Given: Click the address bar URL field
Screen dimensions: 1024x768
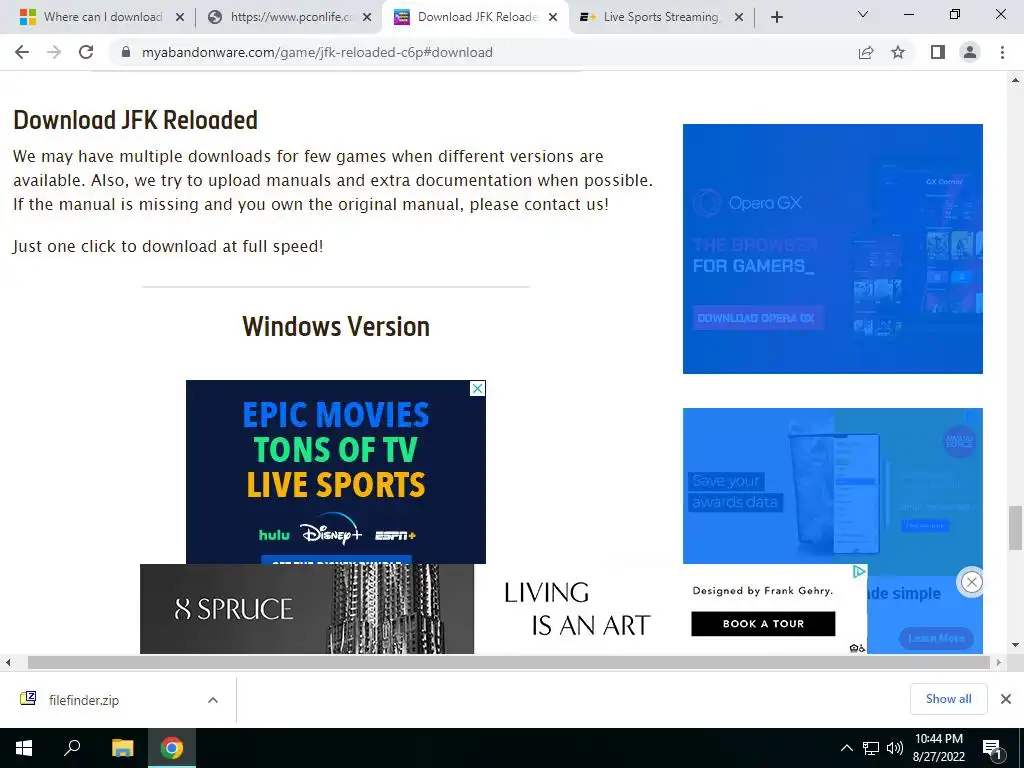Looking at the screenshot, I should [x=483, y=52].
